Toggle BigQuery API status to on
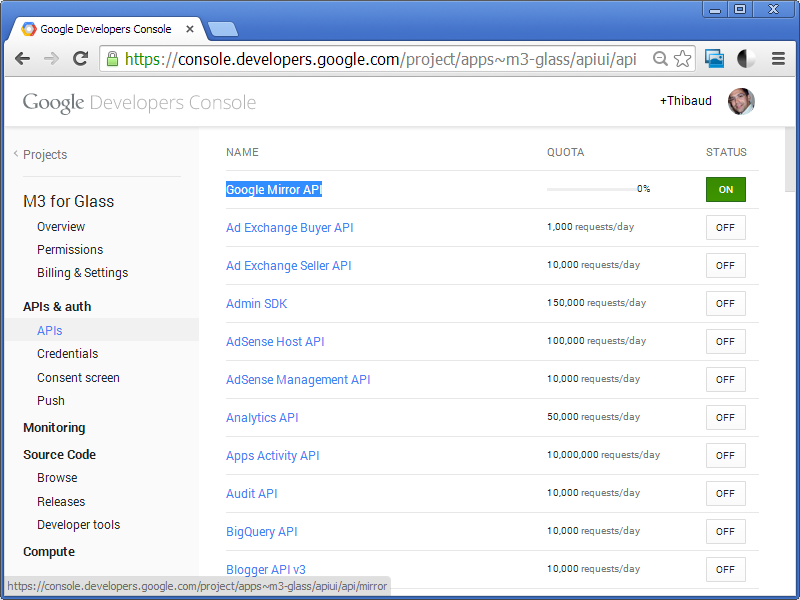The width and height of the screenshot is (800, 600). pyautogui.click(x=725, y=532)
